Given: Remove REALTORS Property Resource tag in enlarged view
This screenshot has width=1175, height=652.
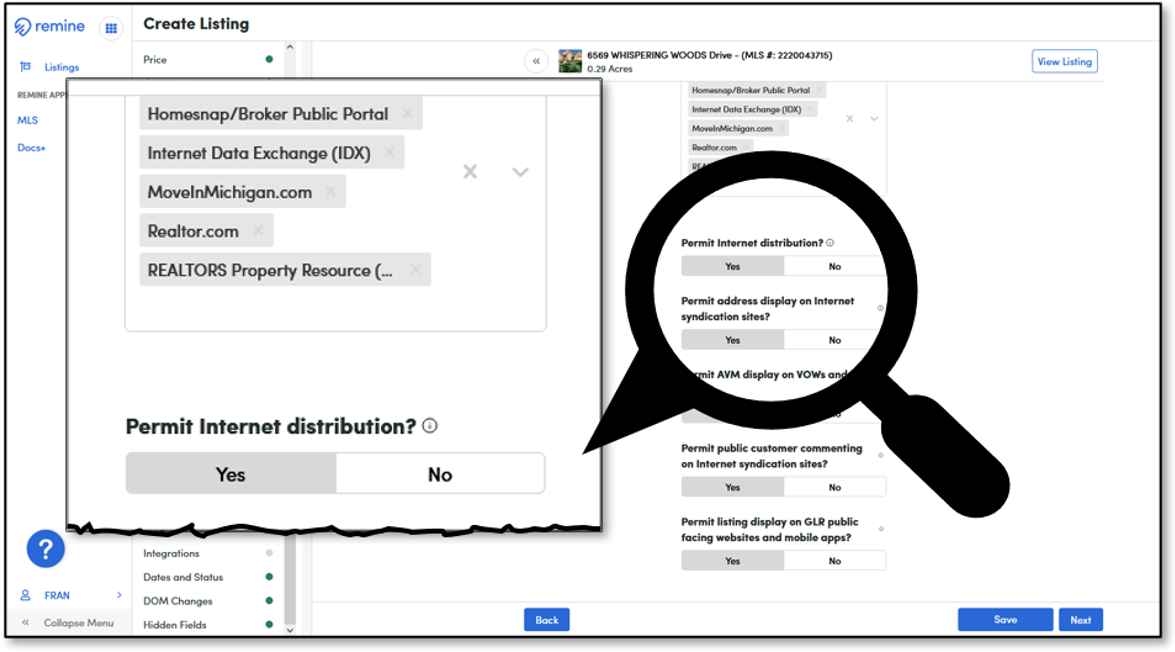Looking at the screenshot, I should tap(416, 270).
